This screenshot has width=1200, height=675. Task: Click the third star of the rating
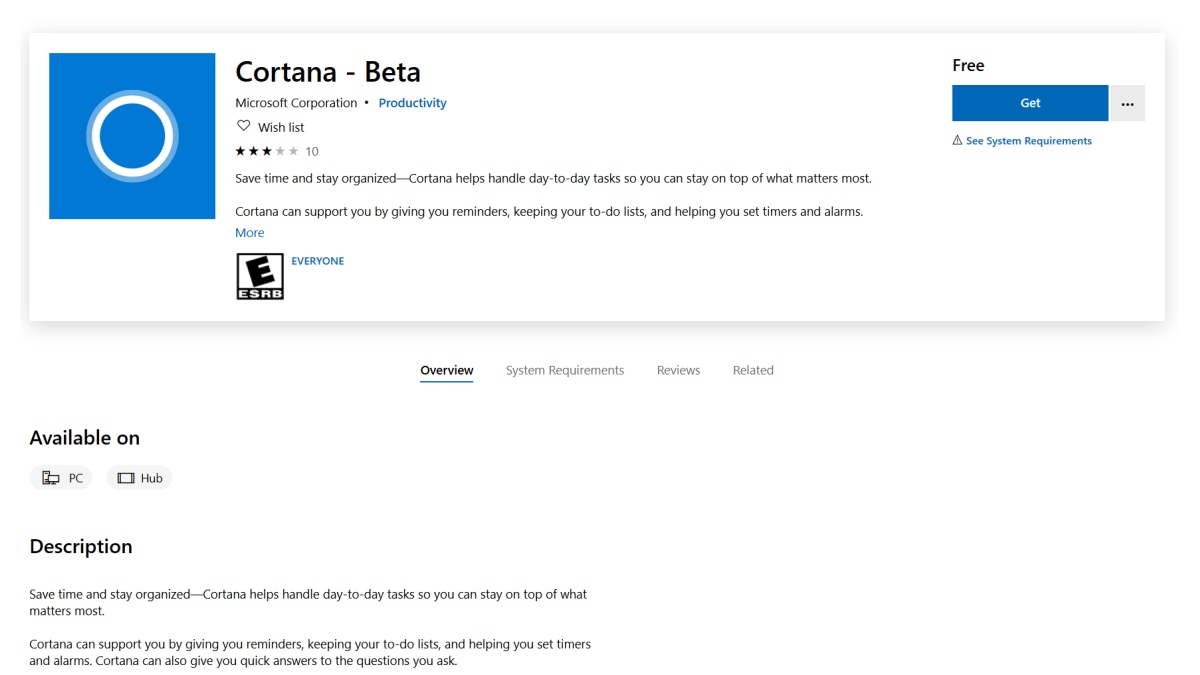coord(267,151)
